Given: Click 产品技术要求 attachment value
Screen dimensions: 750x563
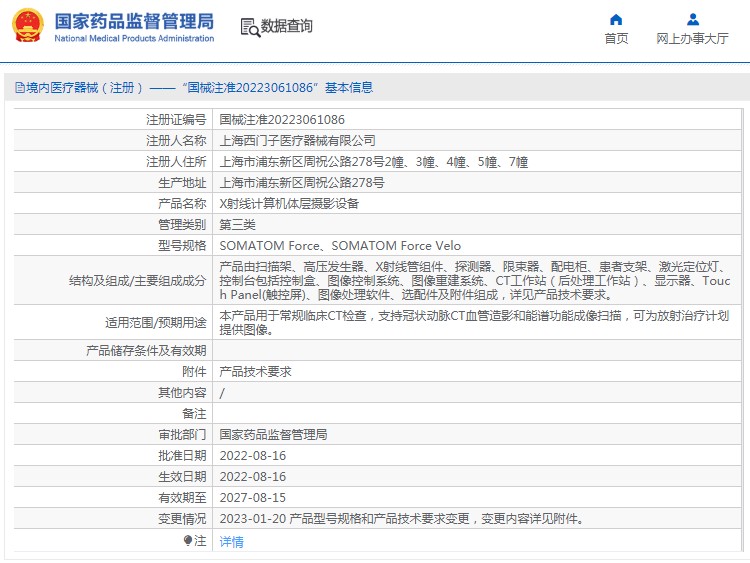Looking at the screenshot, I should [255, 372].
